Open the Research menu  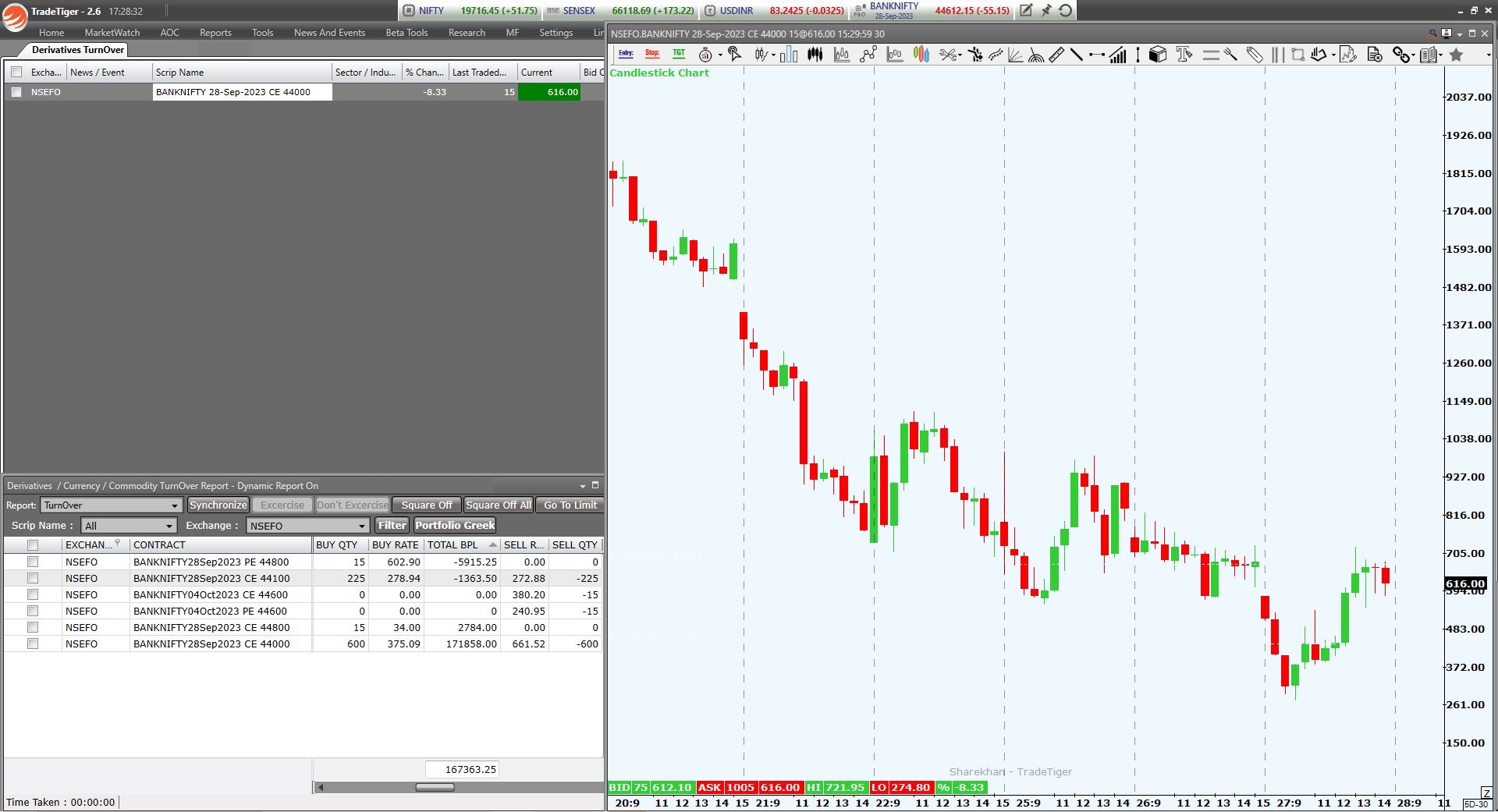(x=467, y=33)
